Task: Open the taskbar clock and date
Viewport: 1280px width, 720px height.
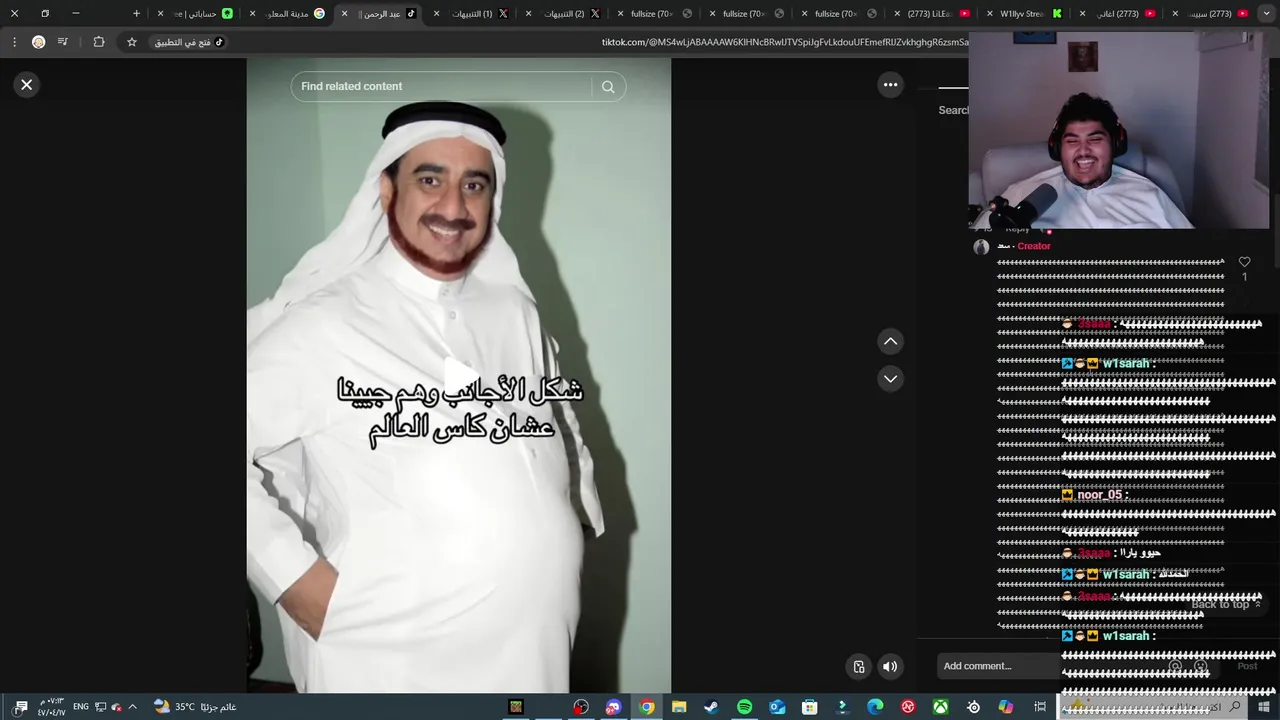Action: coord(52,707)
